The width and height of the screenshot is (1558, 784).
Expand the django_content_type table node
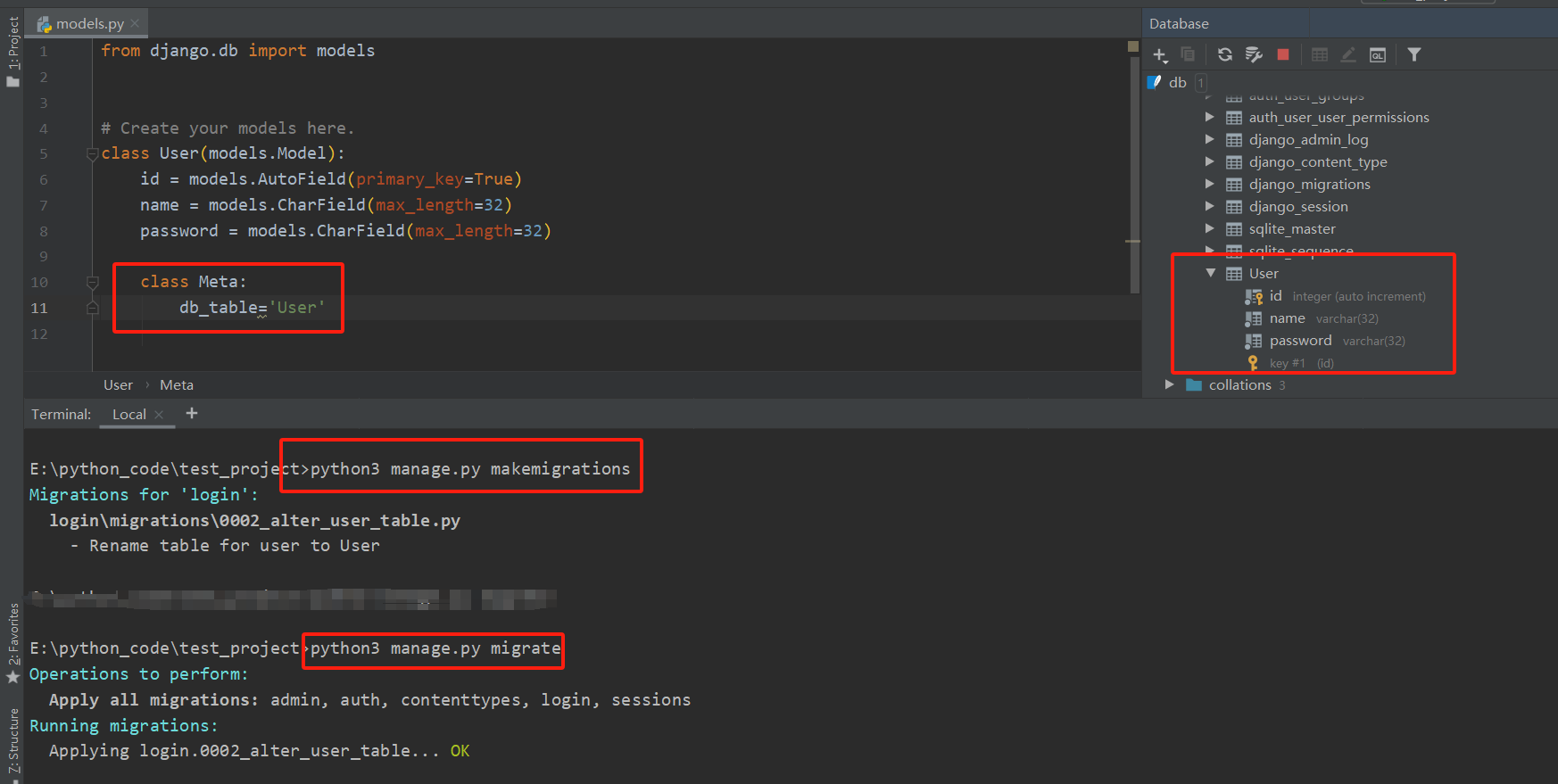click(1209, 161)
